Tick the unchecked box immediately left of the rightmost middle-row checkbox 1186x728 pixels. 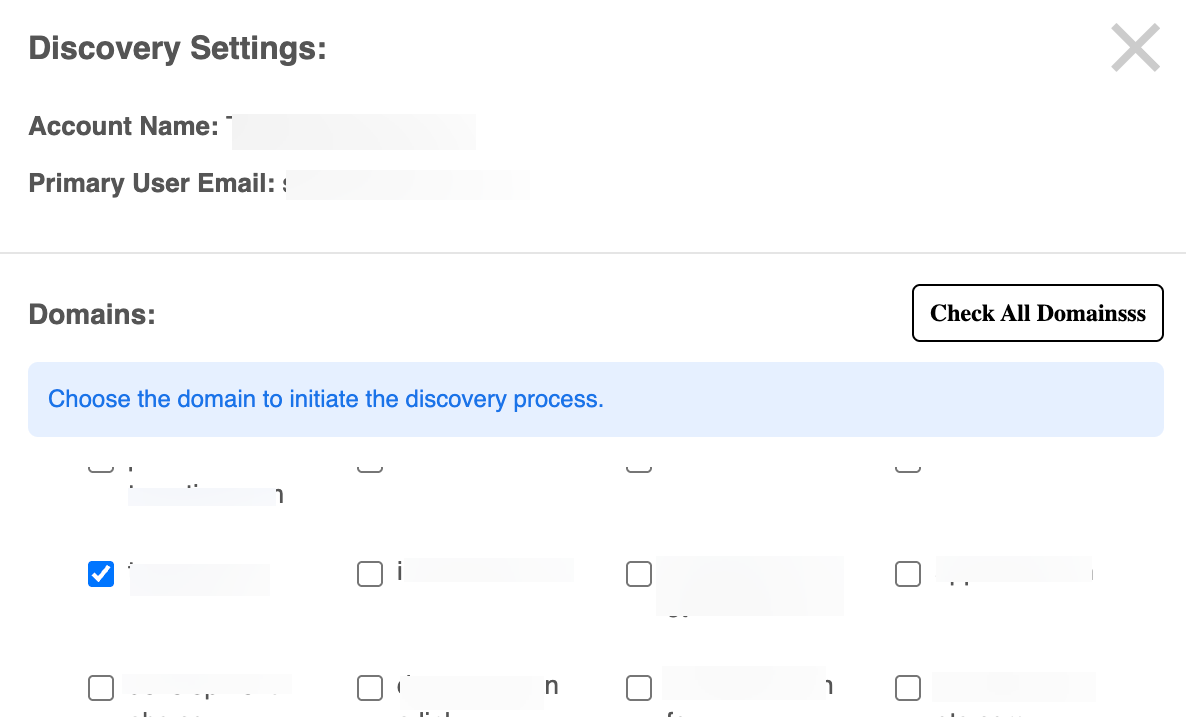click(x=639, y=574)
